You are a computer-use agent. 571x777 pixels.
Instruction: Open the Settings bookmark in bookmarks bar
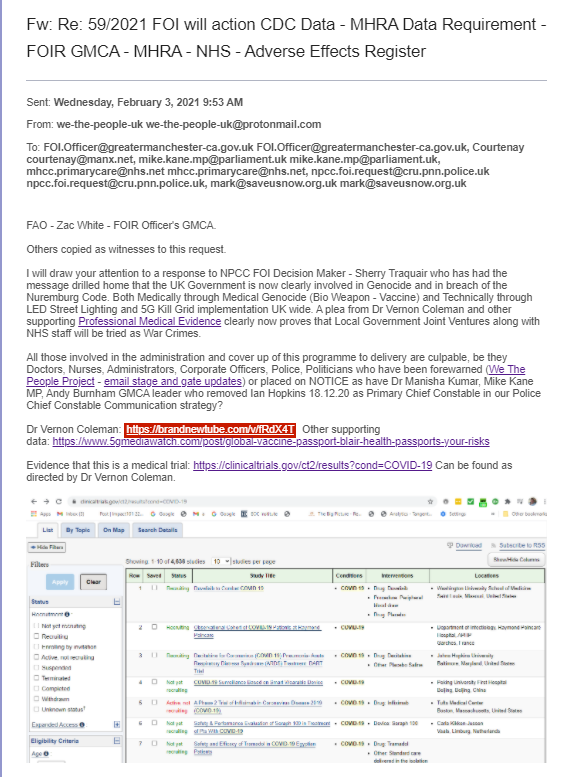click(454, 514)
